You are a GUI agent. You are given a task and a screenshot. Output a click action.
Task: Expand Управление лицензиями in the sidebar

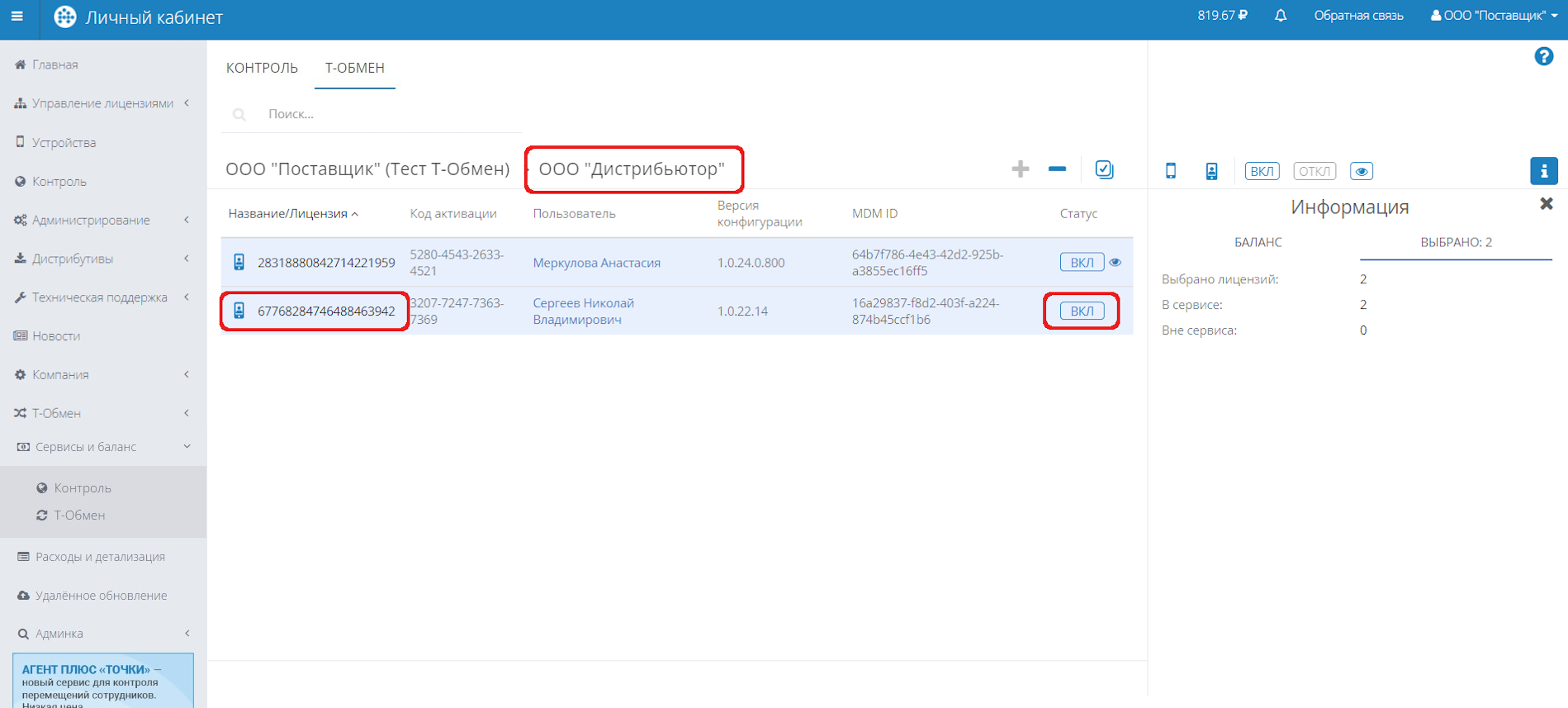pyautogui.click(x=102, y=103)
